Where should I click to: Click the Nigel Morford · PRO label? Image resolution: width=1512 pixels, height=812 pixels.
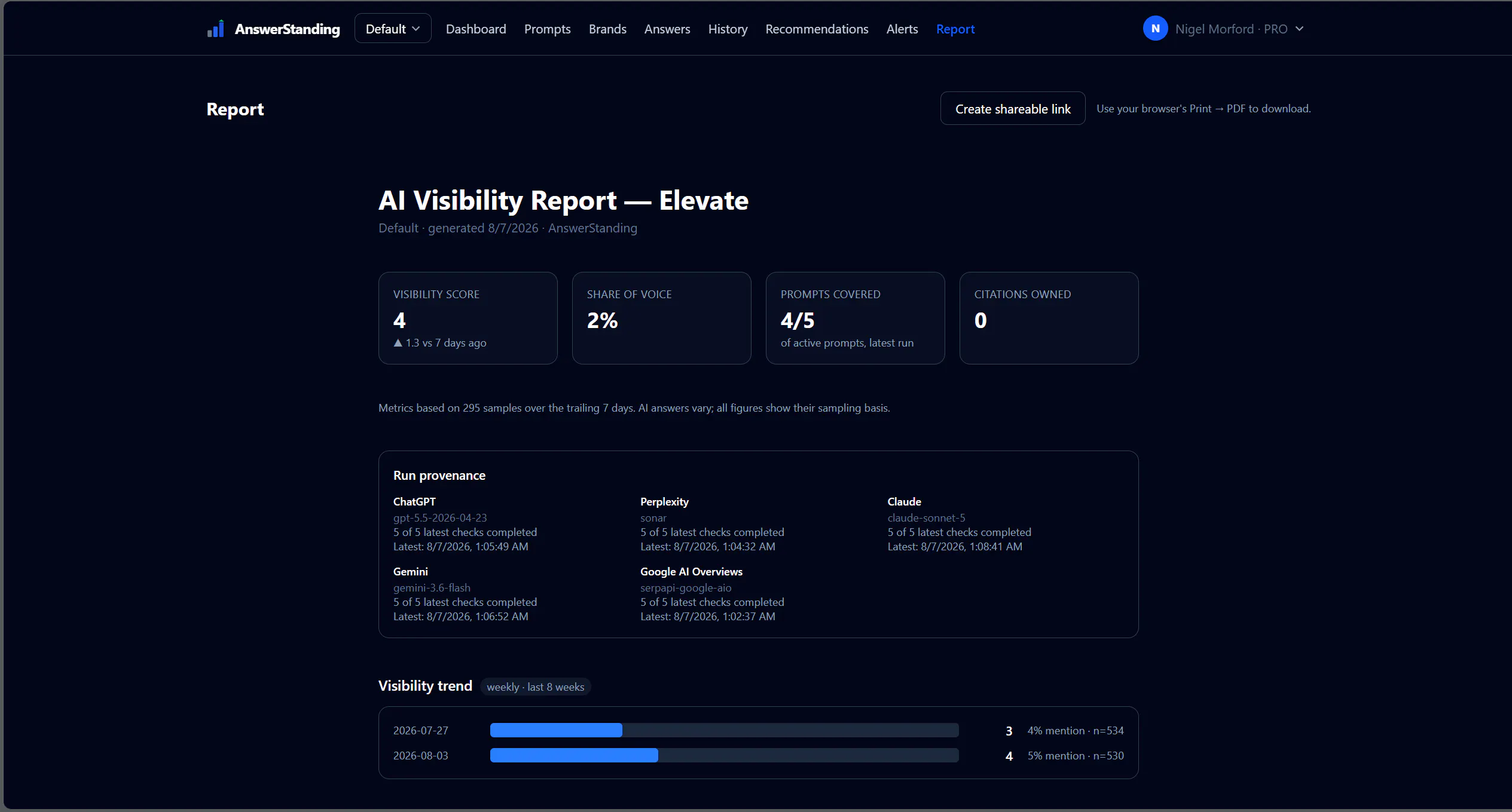[x=1231, y=29]
